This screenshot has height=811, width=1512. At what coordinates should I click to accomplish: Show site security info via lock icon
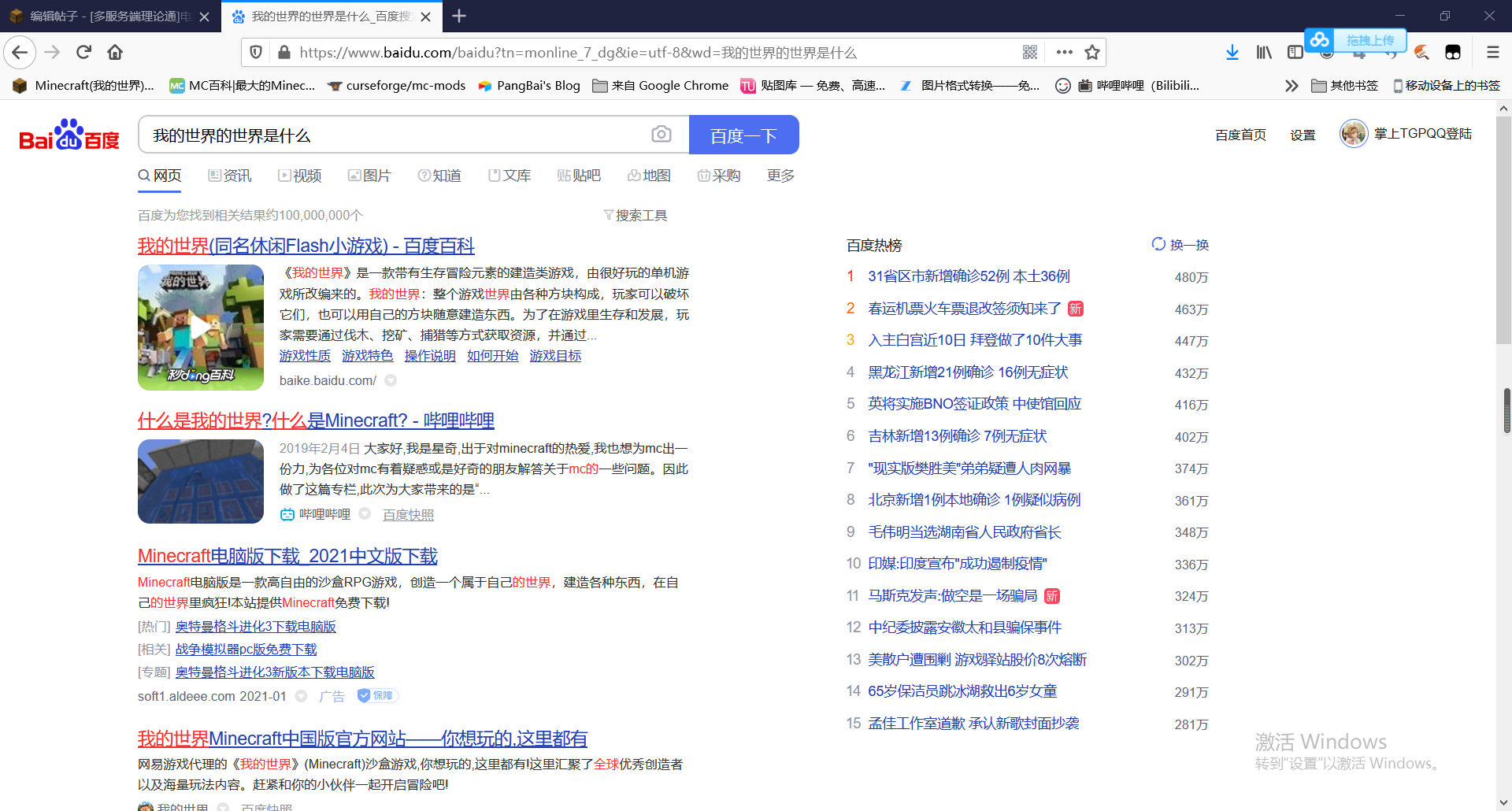point(283,53)
